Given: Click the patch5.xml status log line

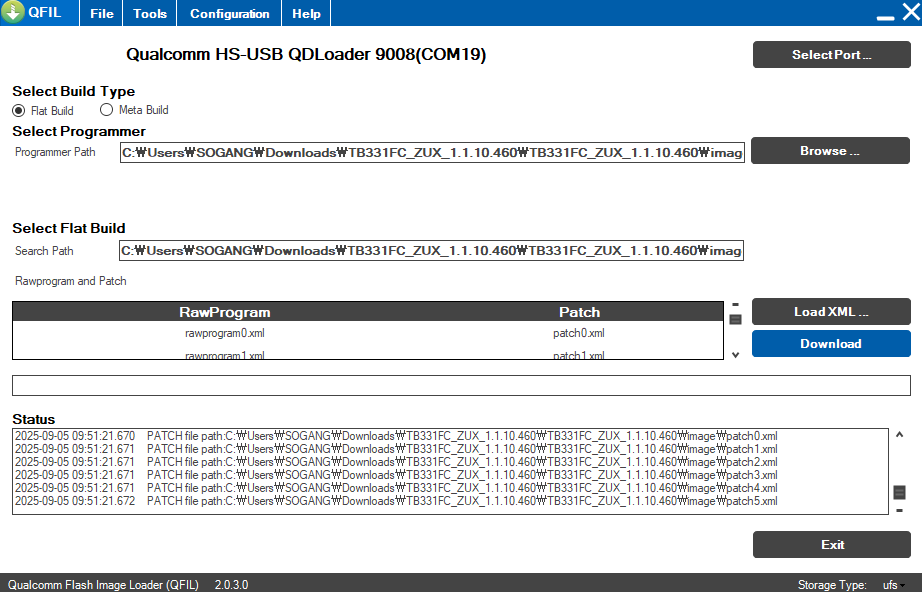Looking at the screenshot, I should [396, 501].
